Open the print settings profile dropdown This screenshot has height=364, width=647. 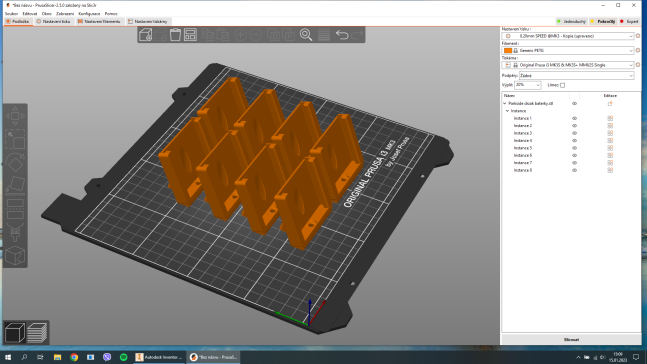point(568,36)
